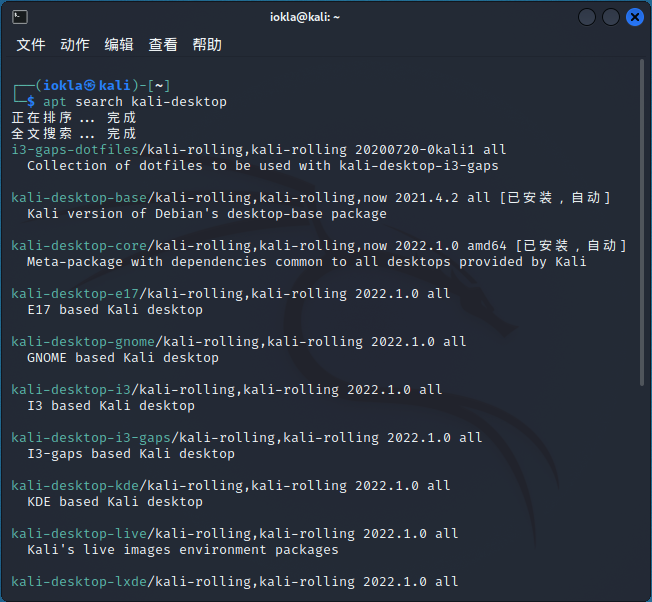
Task: Click the prompt (iokla㉿kali)-[~]
Action: (x=103, y=86)
